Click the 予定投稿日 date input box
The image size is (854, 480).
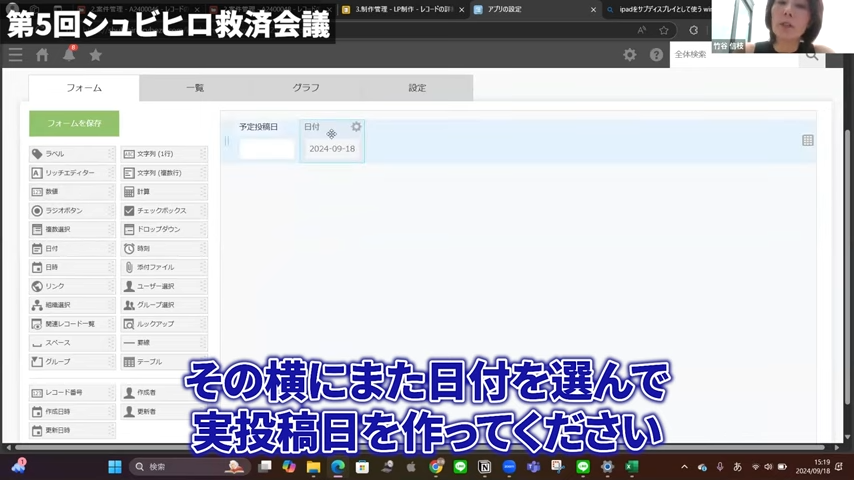coord(266,149)
